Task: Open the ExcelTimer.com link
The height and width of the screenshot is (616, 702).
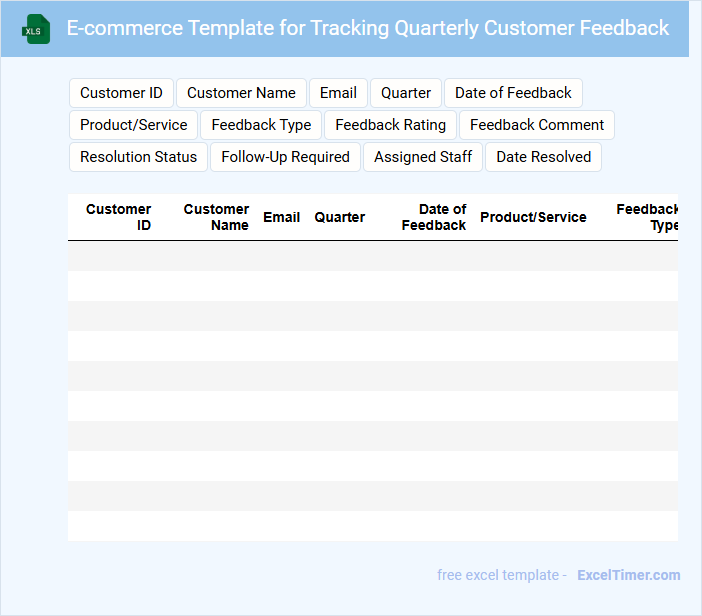Action: (x=628, y=575)
